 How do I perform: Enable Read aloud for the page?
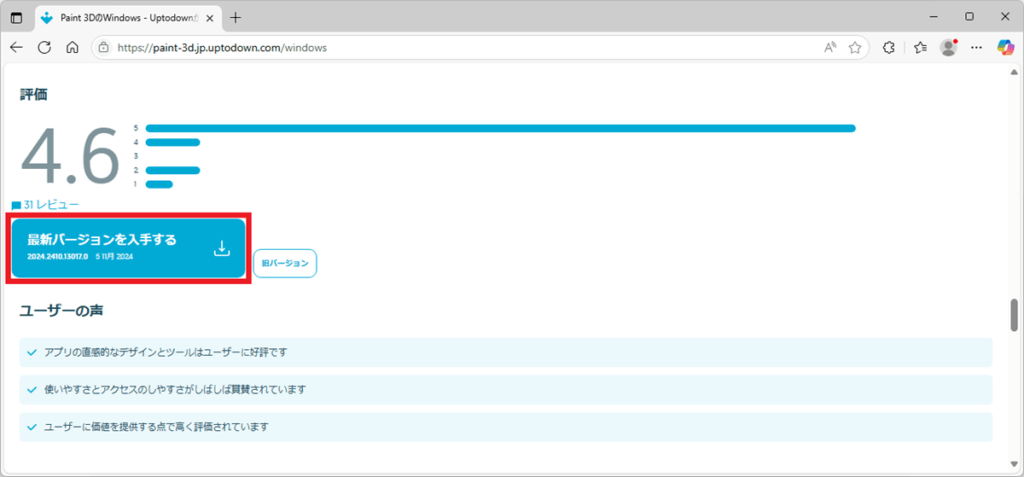point(830,48)
